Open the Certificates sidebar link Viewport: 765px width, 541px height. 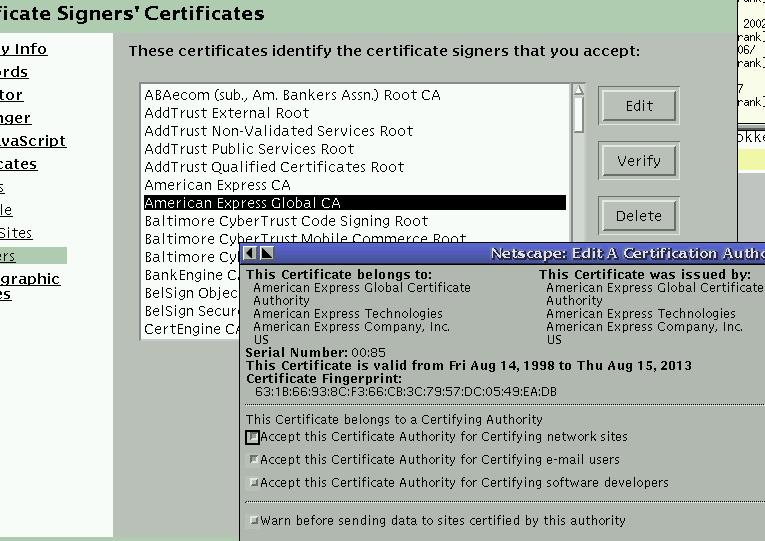coord(18,164)
